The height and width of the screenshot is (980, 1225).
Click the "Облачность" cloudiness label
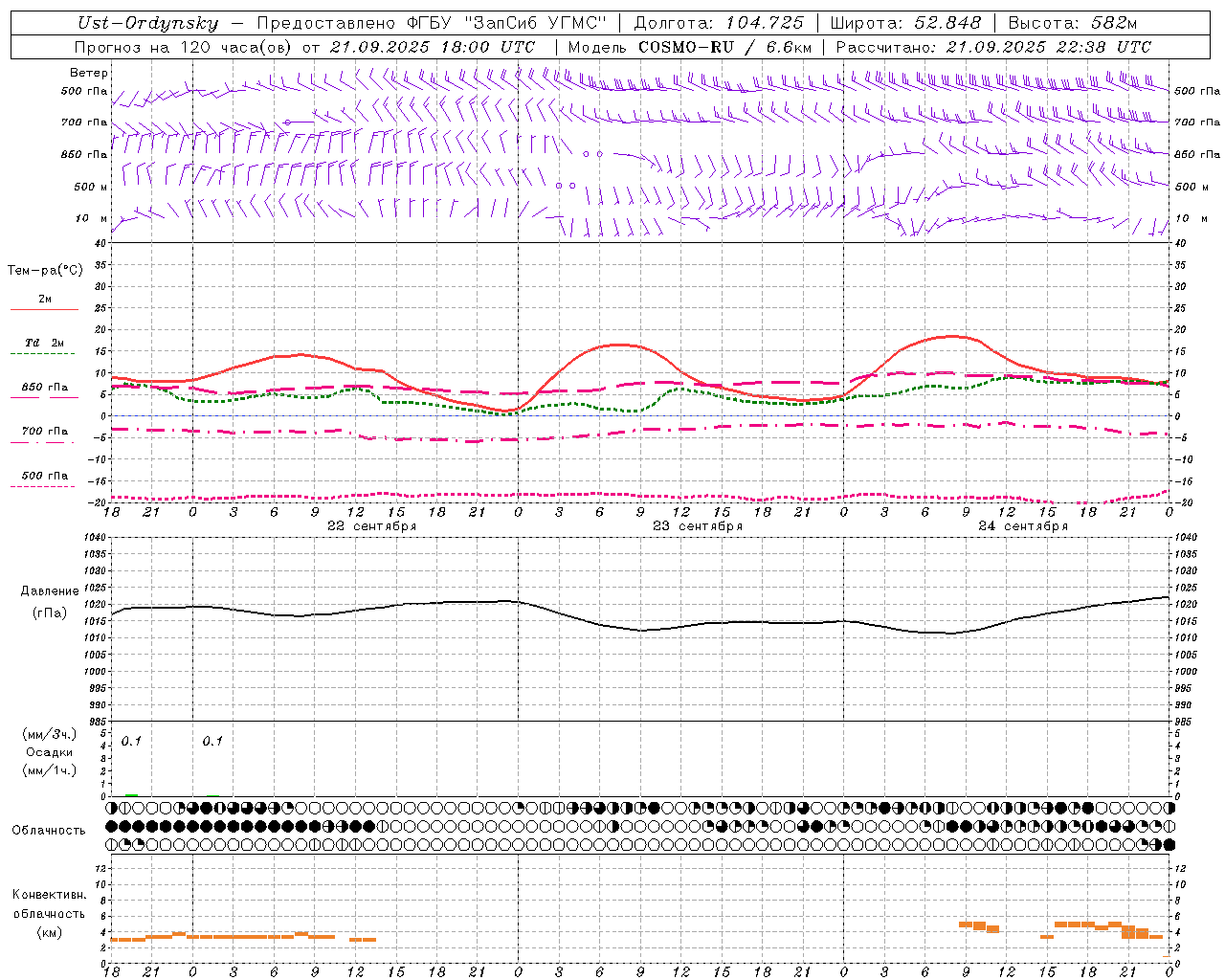pos(49,831)
